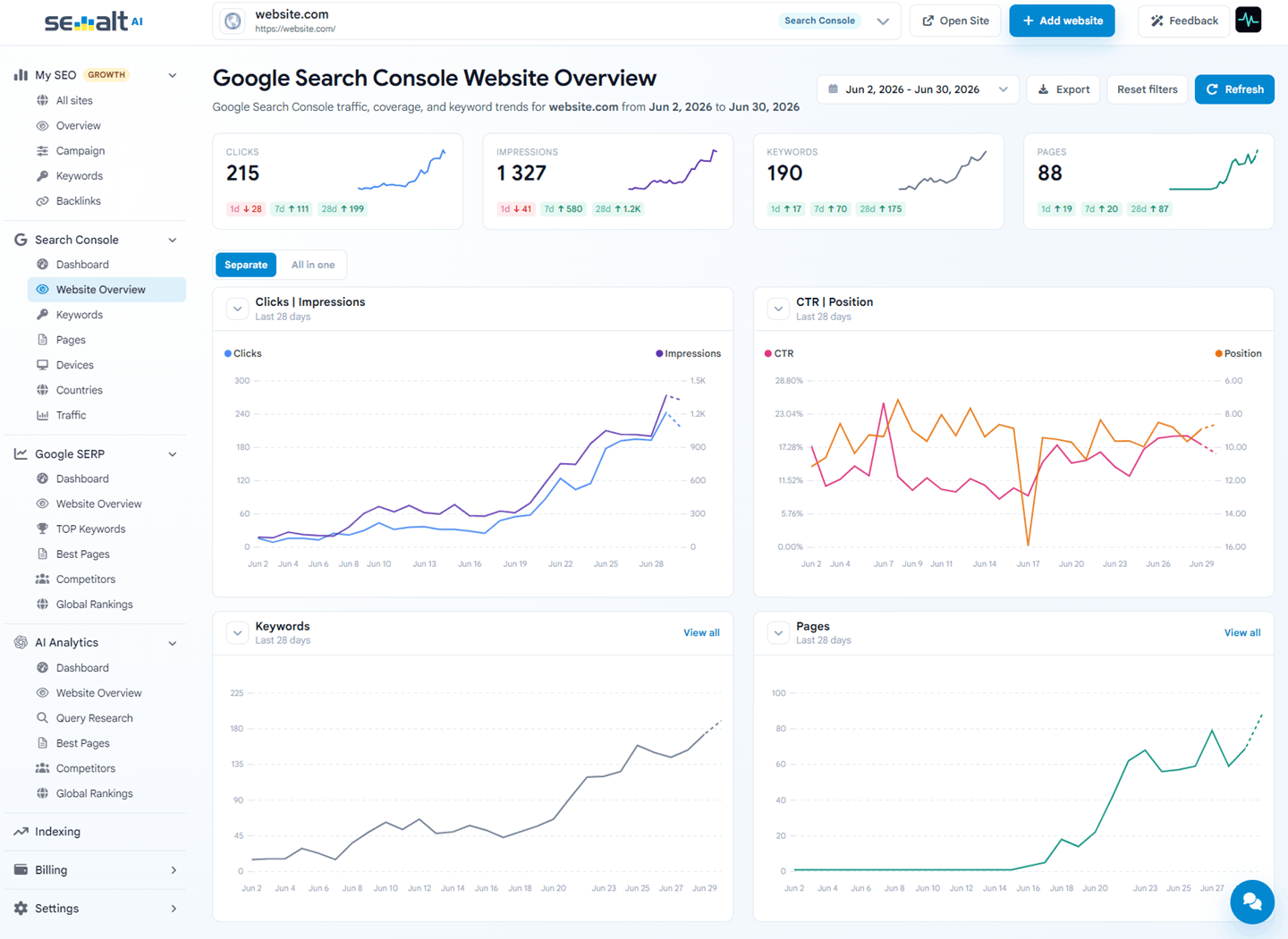Click the GROWTH plan badge
The width and height of the screenshot is (1288, 939).
tap(106, 75)
